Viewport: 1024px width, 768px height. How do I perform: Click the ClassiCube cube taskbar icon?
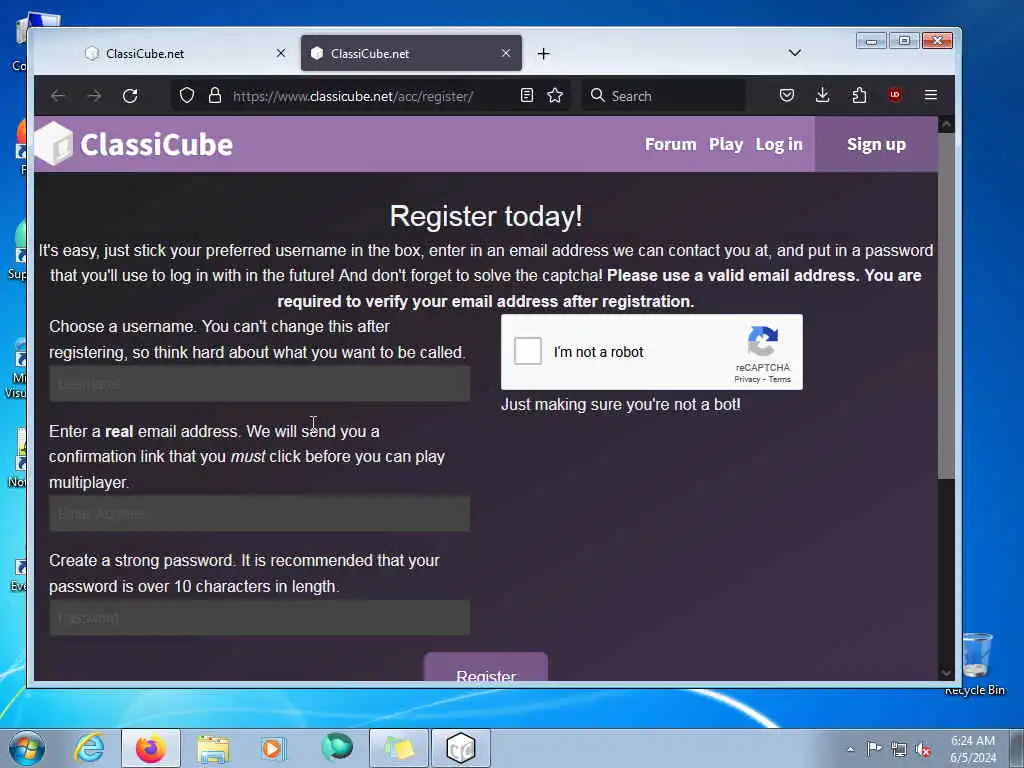click(x=460, y=748)
